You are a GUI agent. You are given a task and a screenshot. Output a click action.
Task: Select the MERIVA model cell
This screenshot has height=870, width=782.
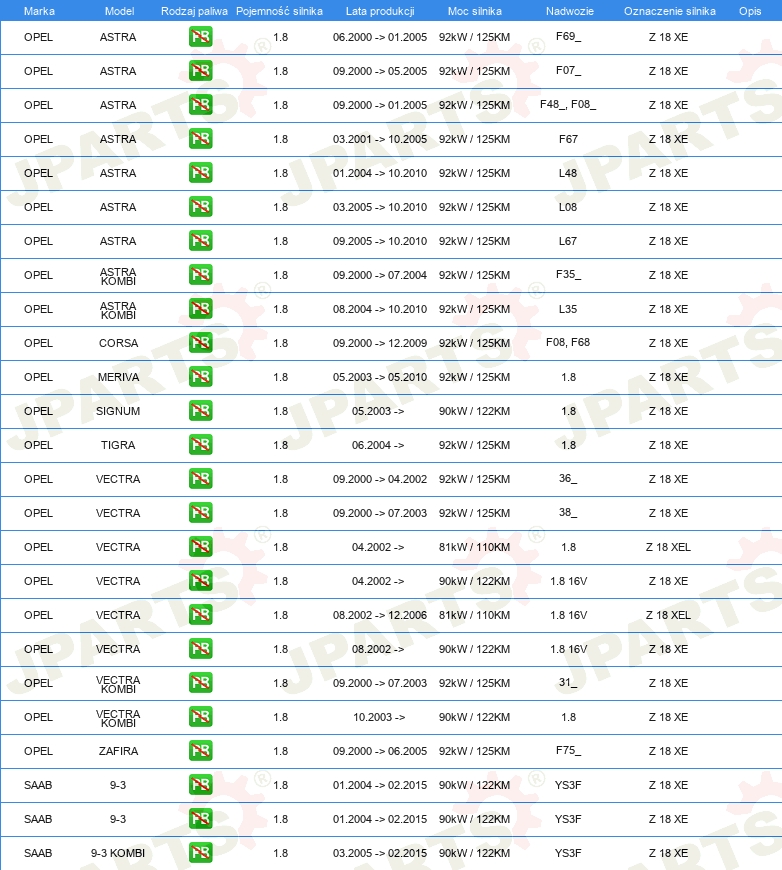tap(118, 377)
